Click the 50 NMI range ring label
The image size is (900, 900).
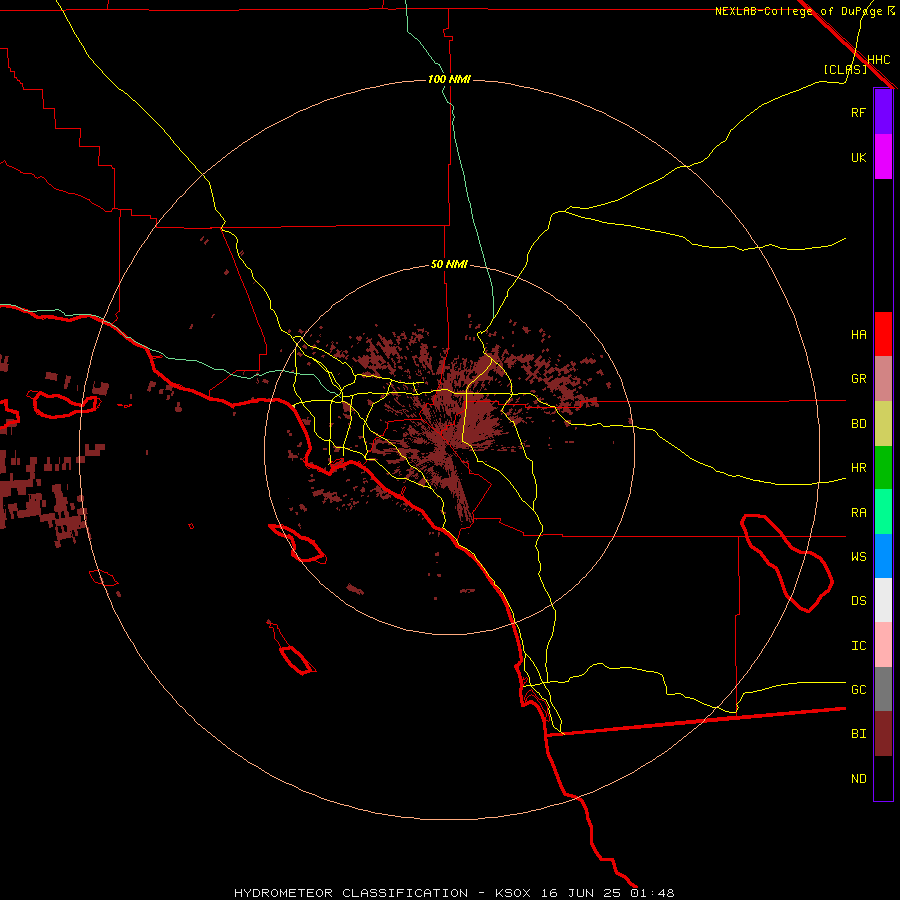pos(449,264)
